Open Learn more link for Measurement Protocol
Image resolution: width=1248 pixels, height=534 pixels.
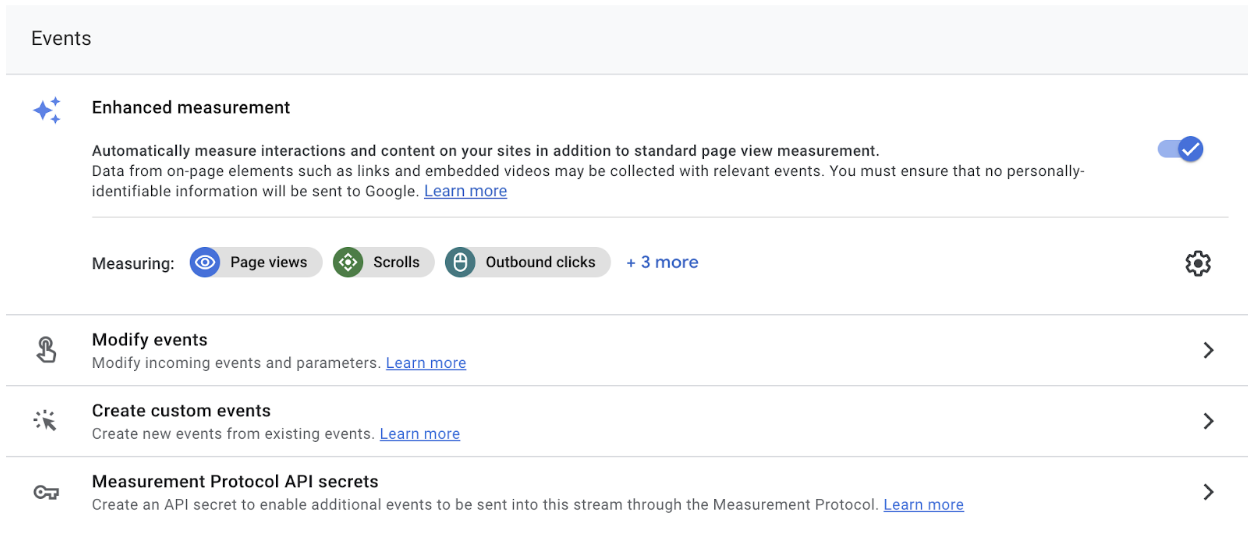point(923,505)
